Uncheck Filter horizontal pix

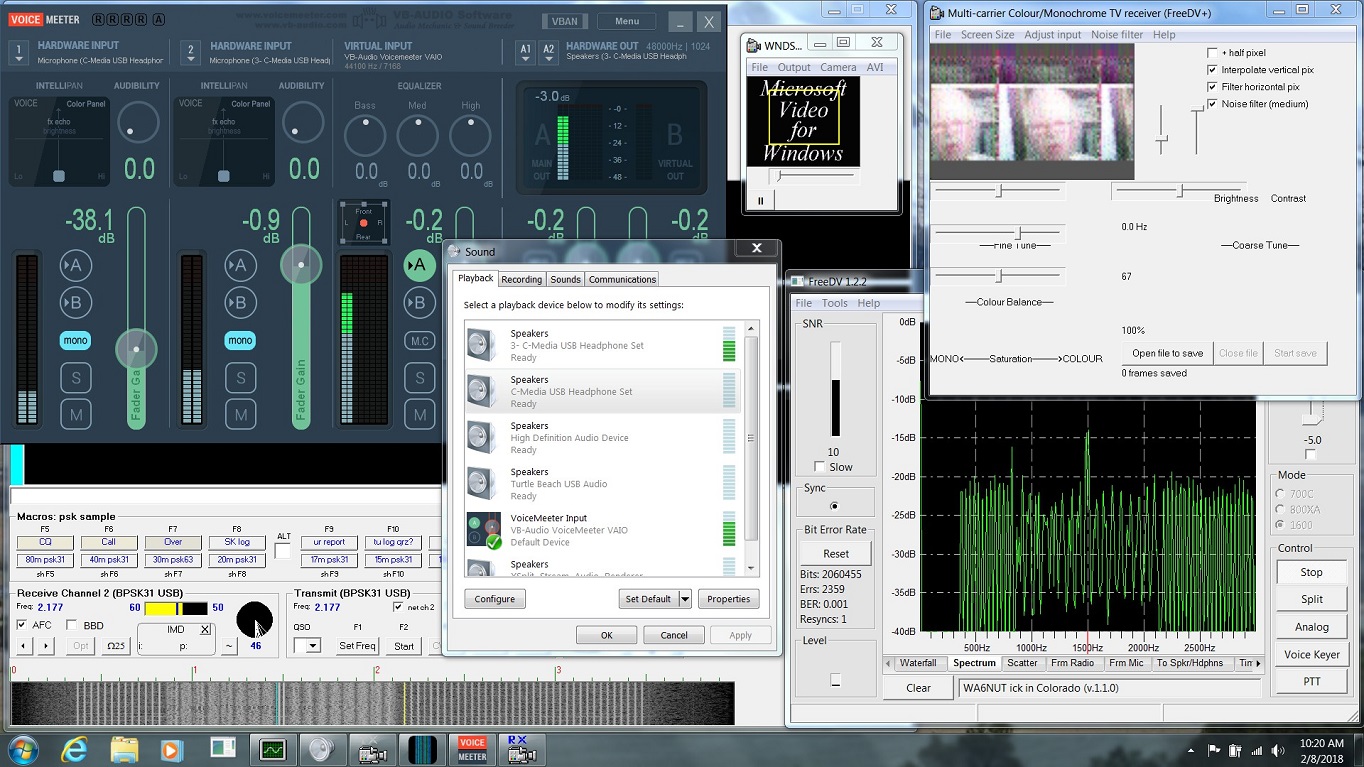coord(1213,87)
